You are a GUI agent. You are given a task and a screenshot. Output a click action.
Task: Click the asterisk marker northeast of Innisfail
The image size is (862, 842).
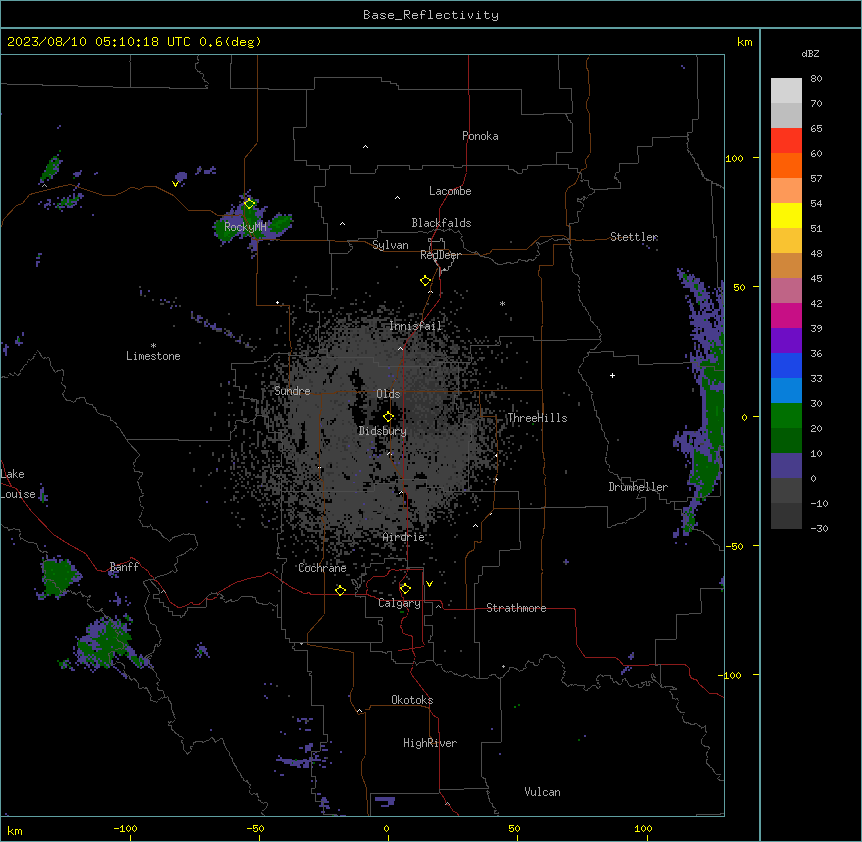click(x=502, y=303)
